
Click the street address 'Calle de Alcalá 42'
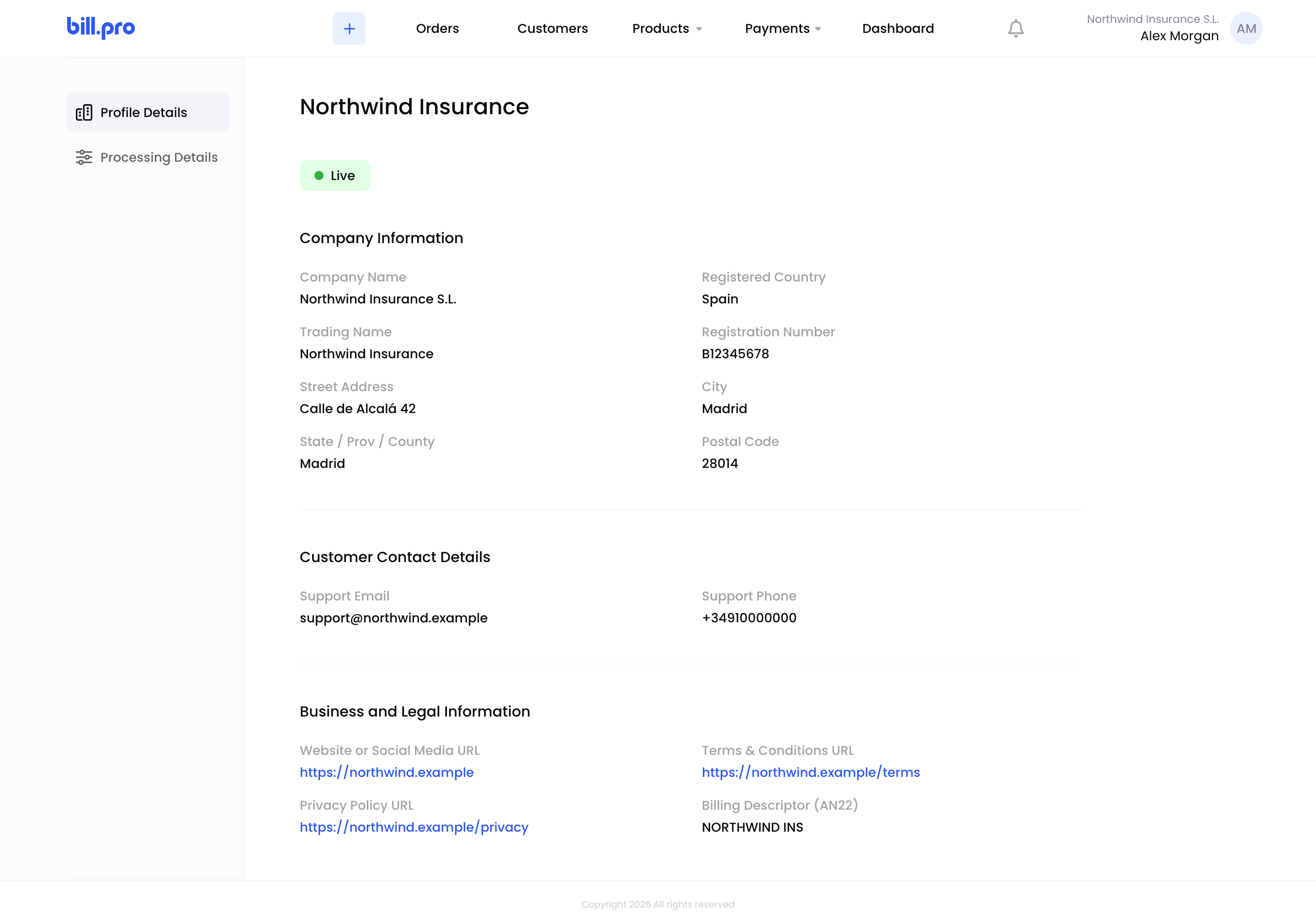[x=358, y=409]
